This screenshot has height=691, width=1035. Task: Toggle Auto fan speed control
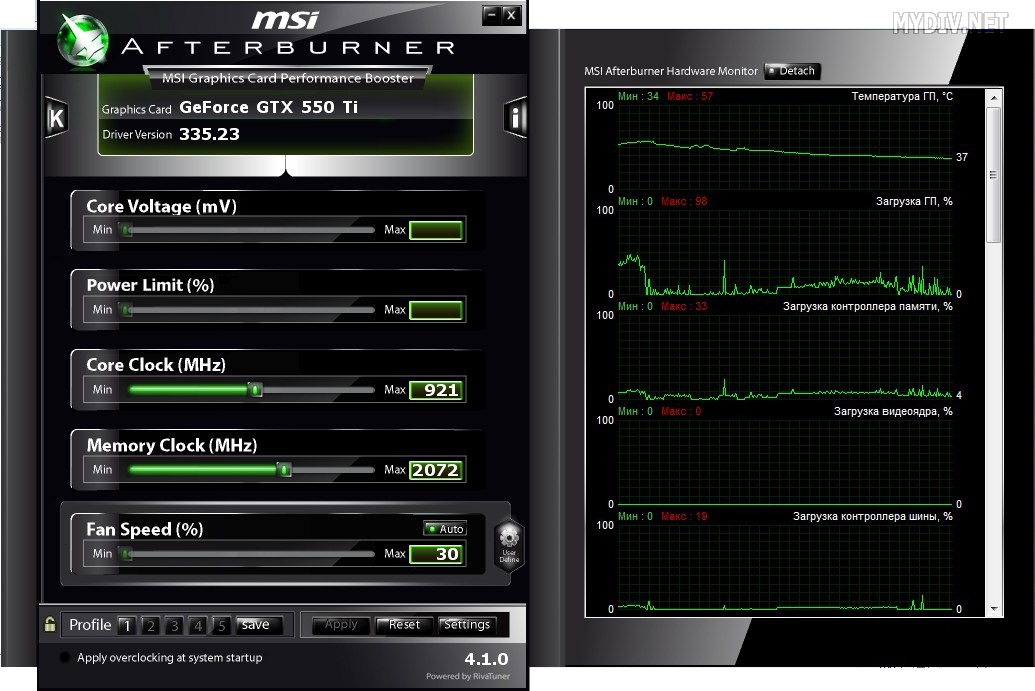coord(445,529)
